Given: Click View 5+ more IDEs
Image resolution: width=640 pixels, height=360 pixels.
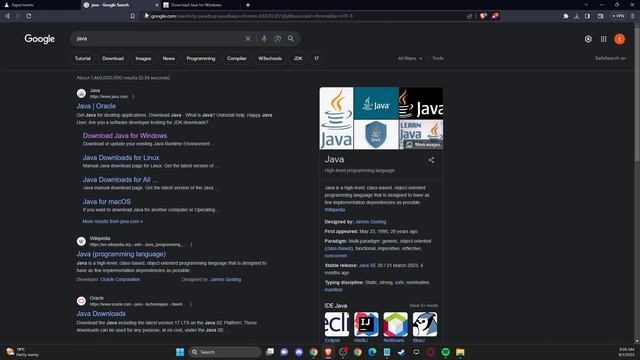Looking at the screenshot, I should tap(424, 306).
